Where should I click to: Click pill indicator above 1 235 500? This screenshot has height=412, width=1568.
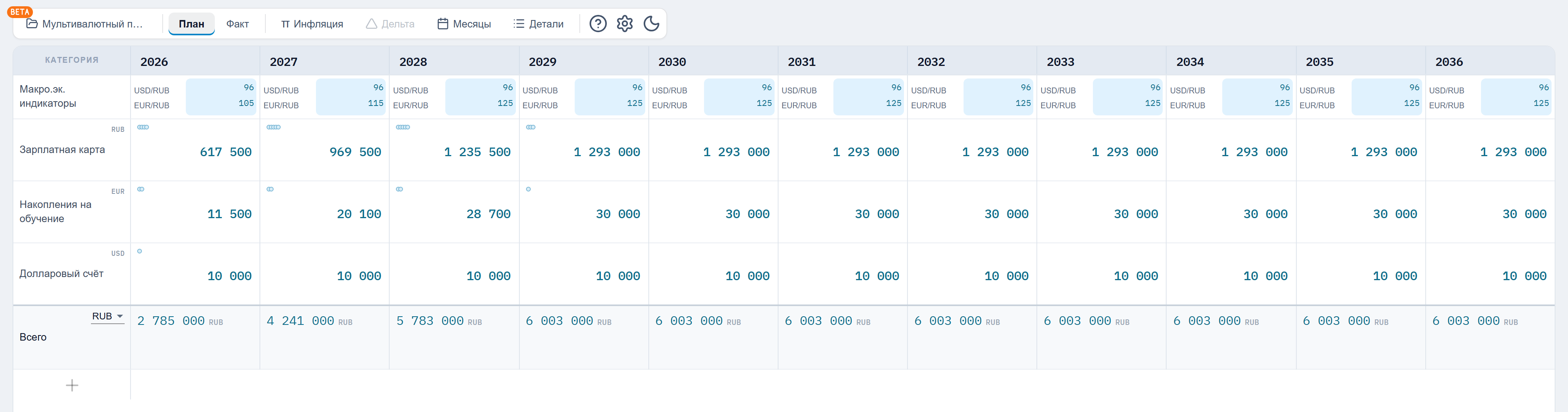[x=403, y=128]
